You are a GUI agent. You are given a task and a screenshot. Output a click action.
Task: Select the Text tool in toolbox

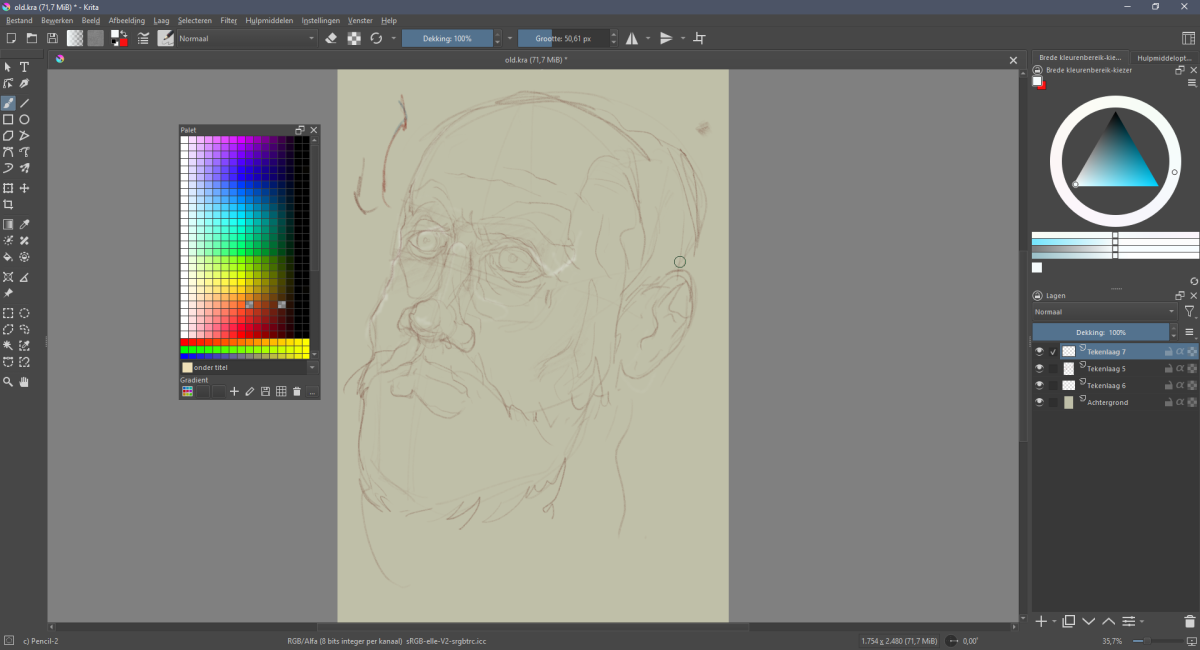tap(25, 67)
